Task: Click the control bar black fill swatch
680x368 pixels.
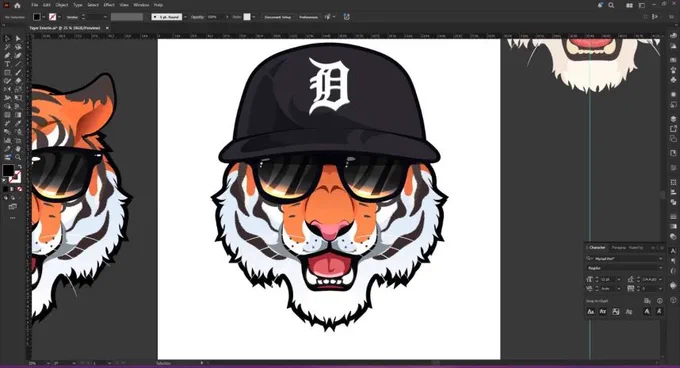Action: [37, 17]
